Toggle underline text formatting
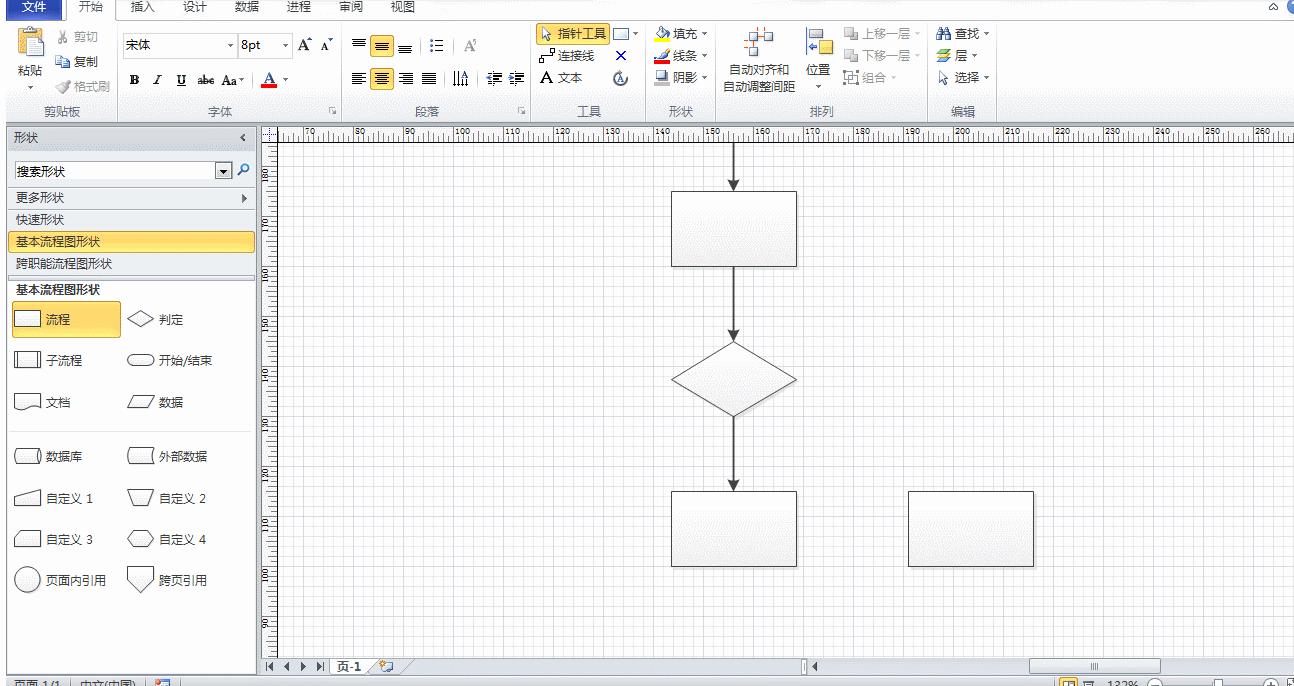 181,80
